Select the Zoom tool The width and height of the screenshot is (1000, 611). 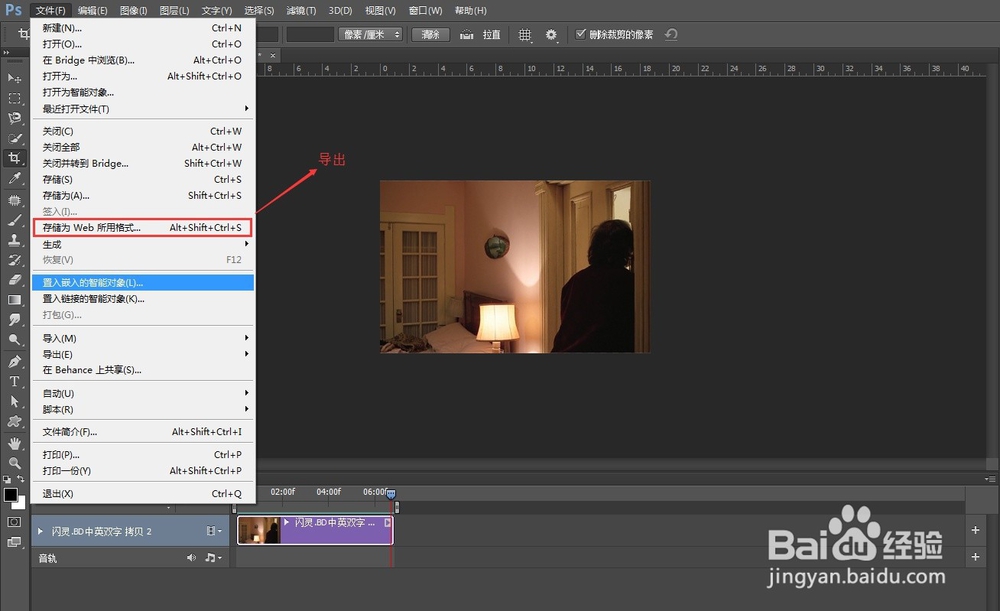(14, 463)
